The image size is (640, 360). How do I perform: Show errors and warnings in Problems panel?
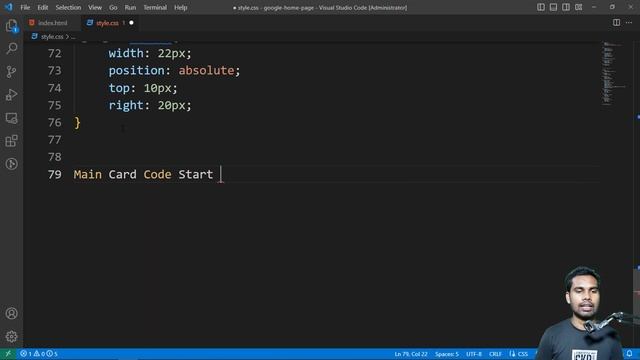39,354
